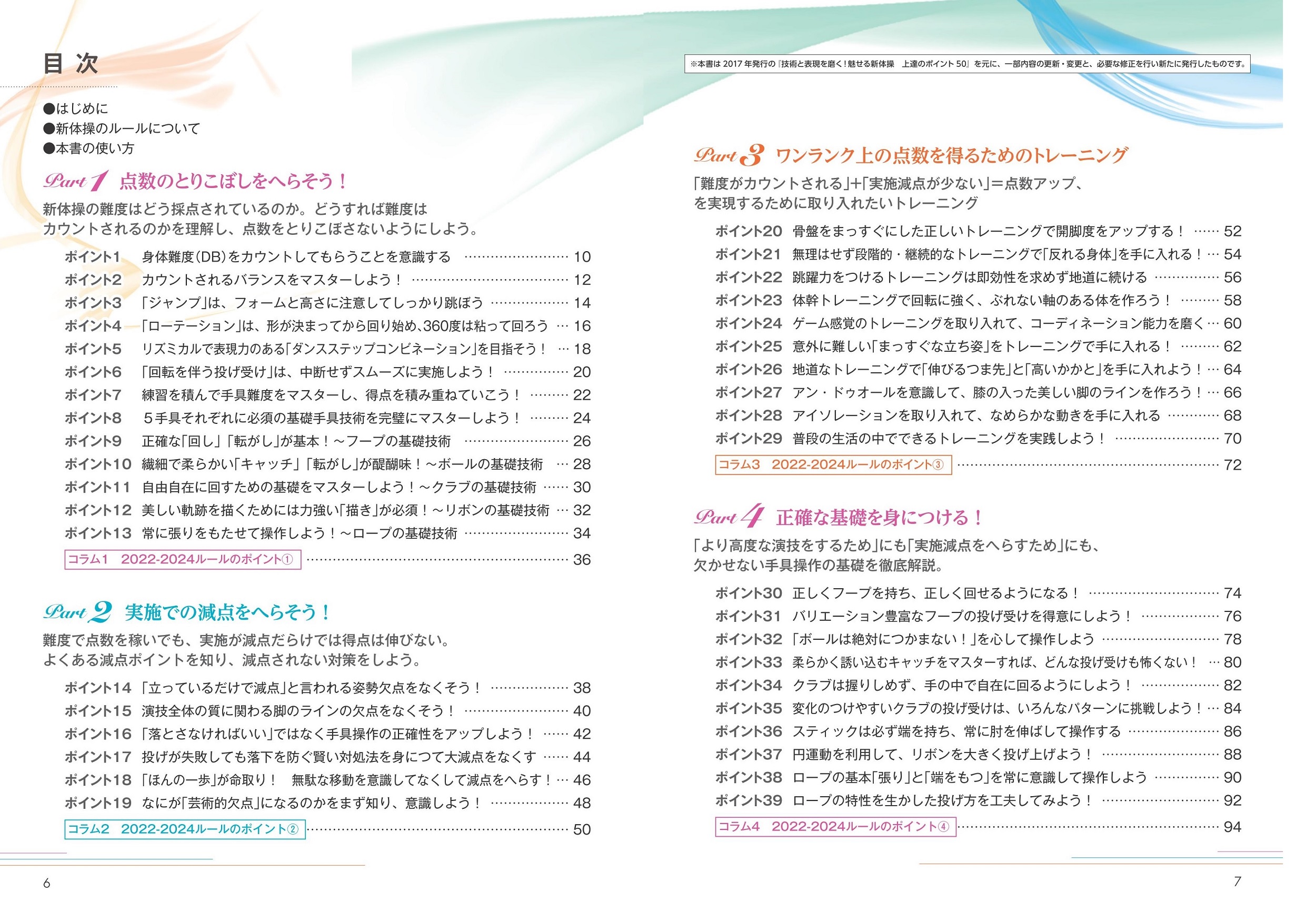Open ポイント13 ロープの基礎技術 entry
Screen dimensions: 1316x911
click(x=327, y=533)
